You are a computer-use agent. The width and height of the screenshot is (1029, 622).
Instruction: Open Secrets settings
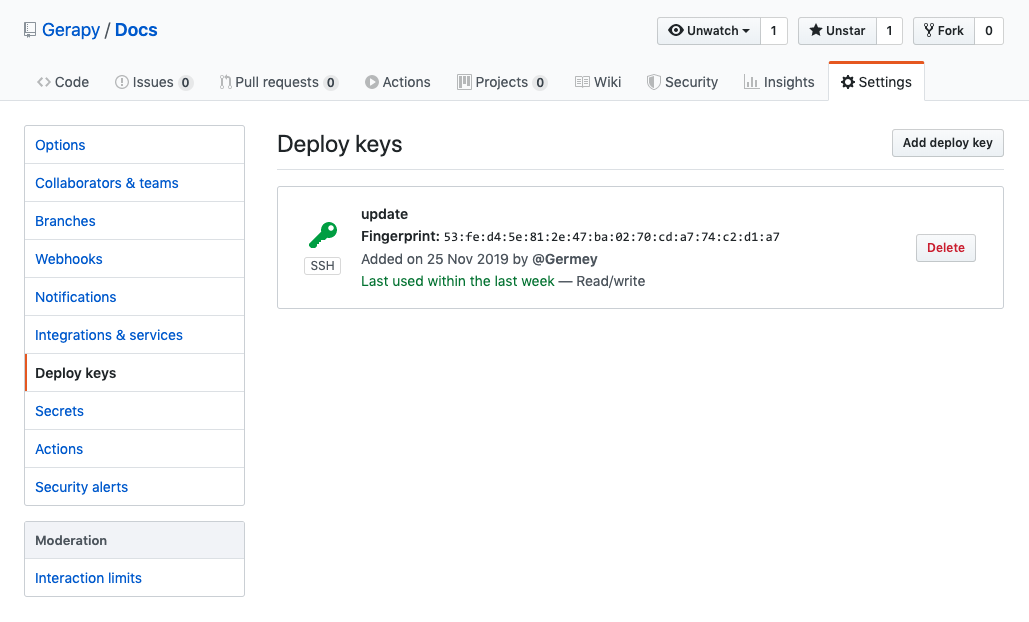coord(135,411)
